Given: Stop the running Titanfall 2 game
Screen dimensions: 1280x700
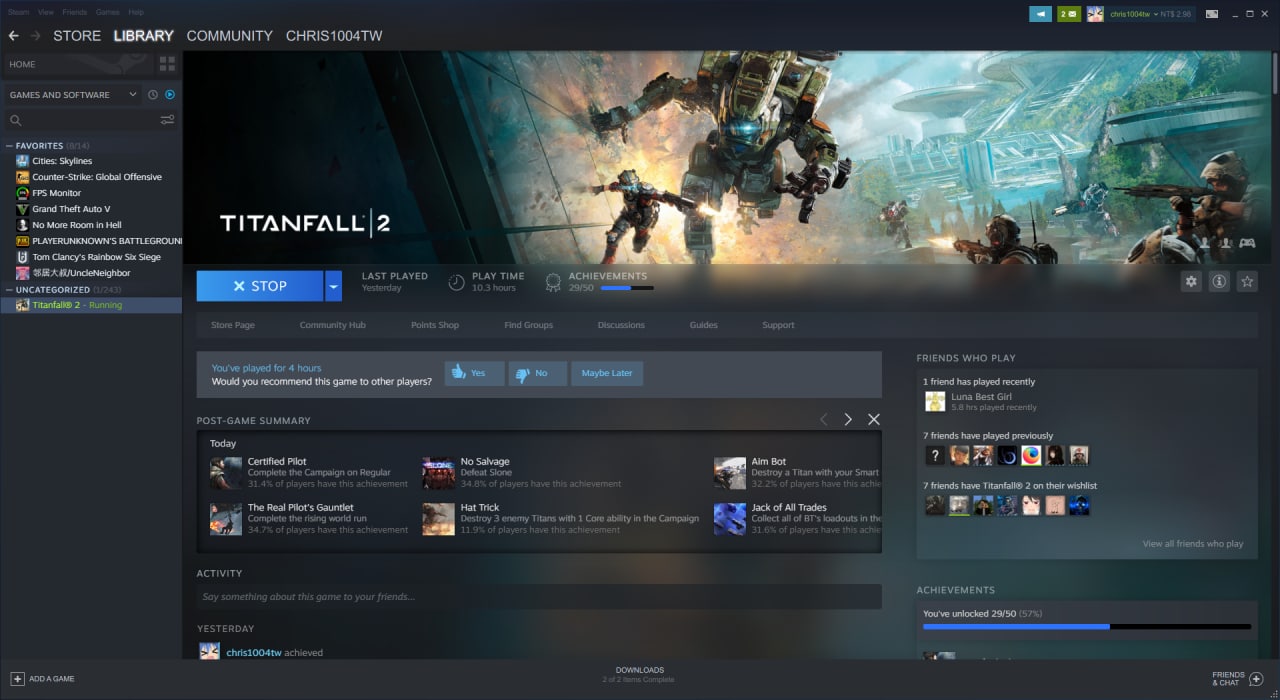Looking at the screenshot, I should pyautogui.click(x=260, y=286).
